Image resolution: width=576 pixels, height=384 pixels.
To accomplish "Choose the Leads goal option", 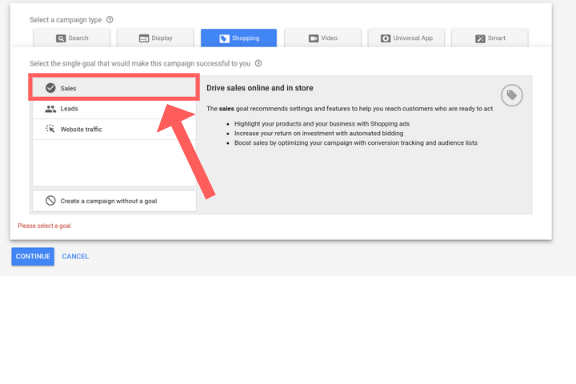I will coord(114,109).
